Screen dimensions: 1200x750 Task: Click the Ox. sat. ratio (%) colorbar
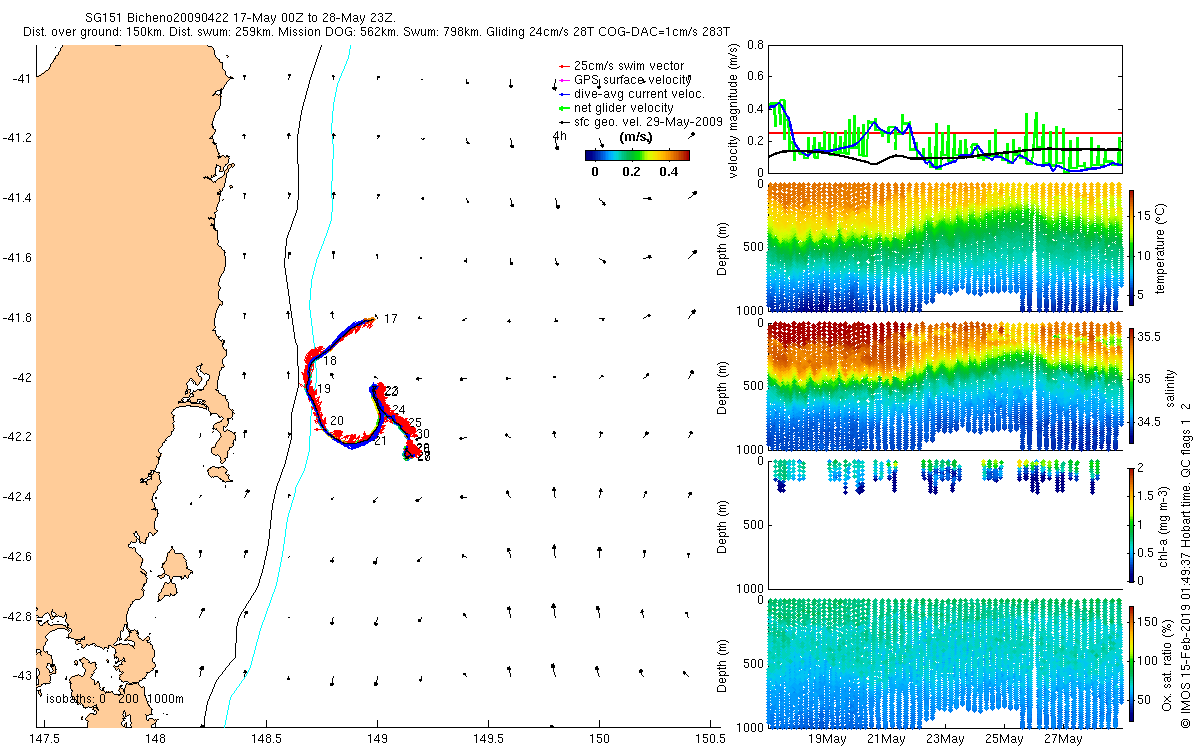point(1132,662)
